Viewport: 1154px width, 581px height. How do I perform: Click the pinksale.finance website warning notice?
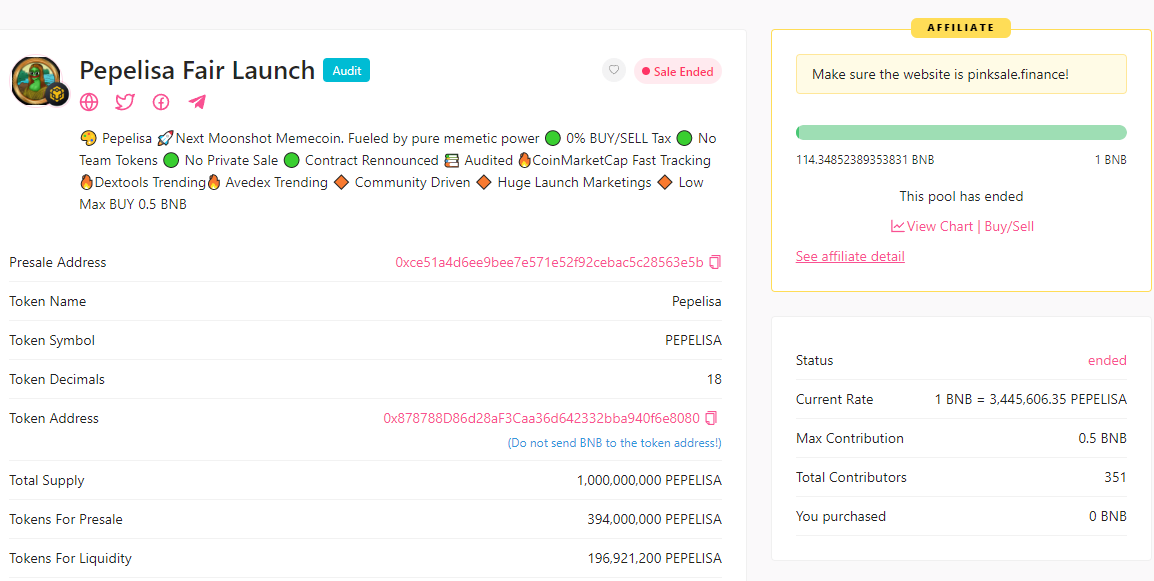(x=961, y=74)
